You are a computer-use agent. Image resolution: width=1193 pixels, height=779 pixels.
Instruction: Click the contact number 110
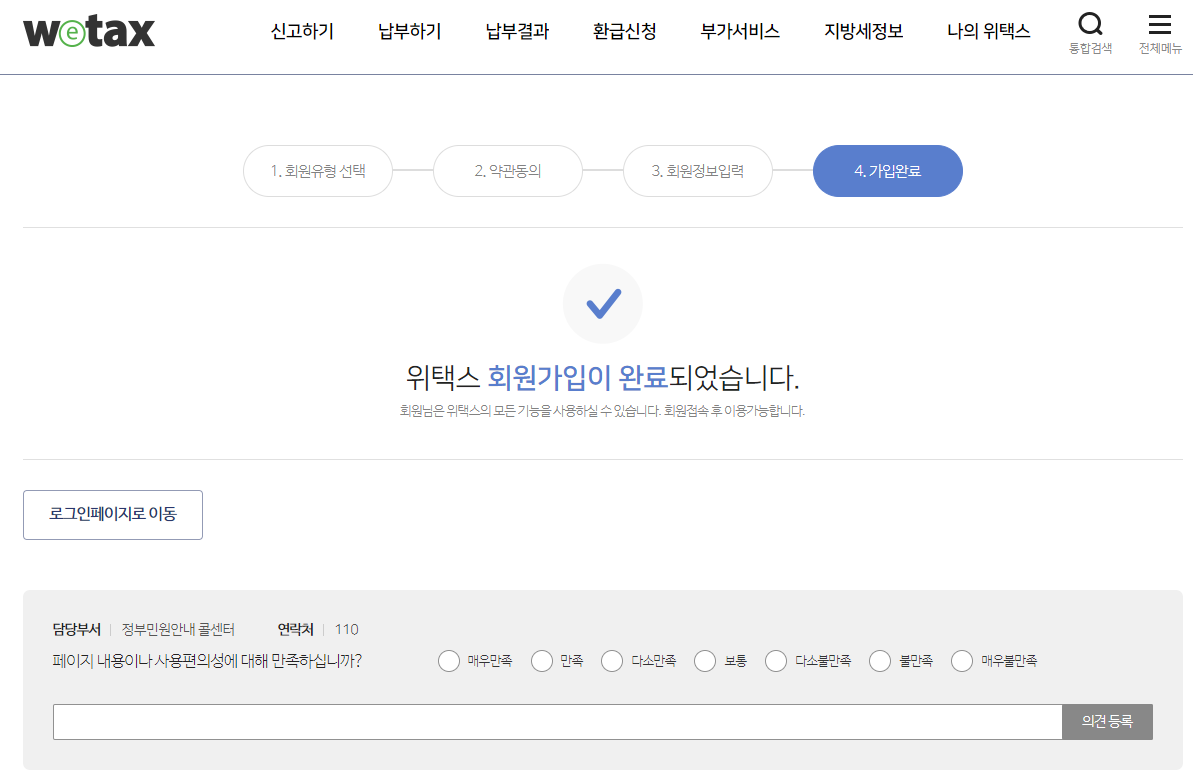point(346,630)
